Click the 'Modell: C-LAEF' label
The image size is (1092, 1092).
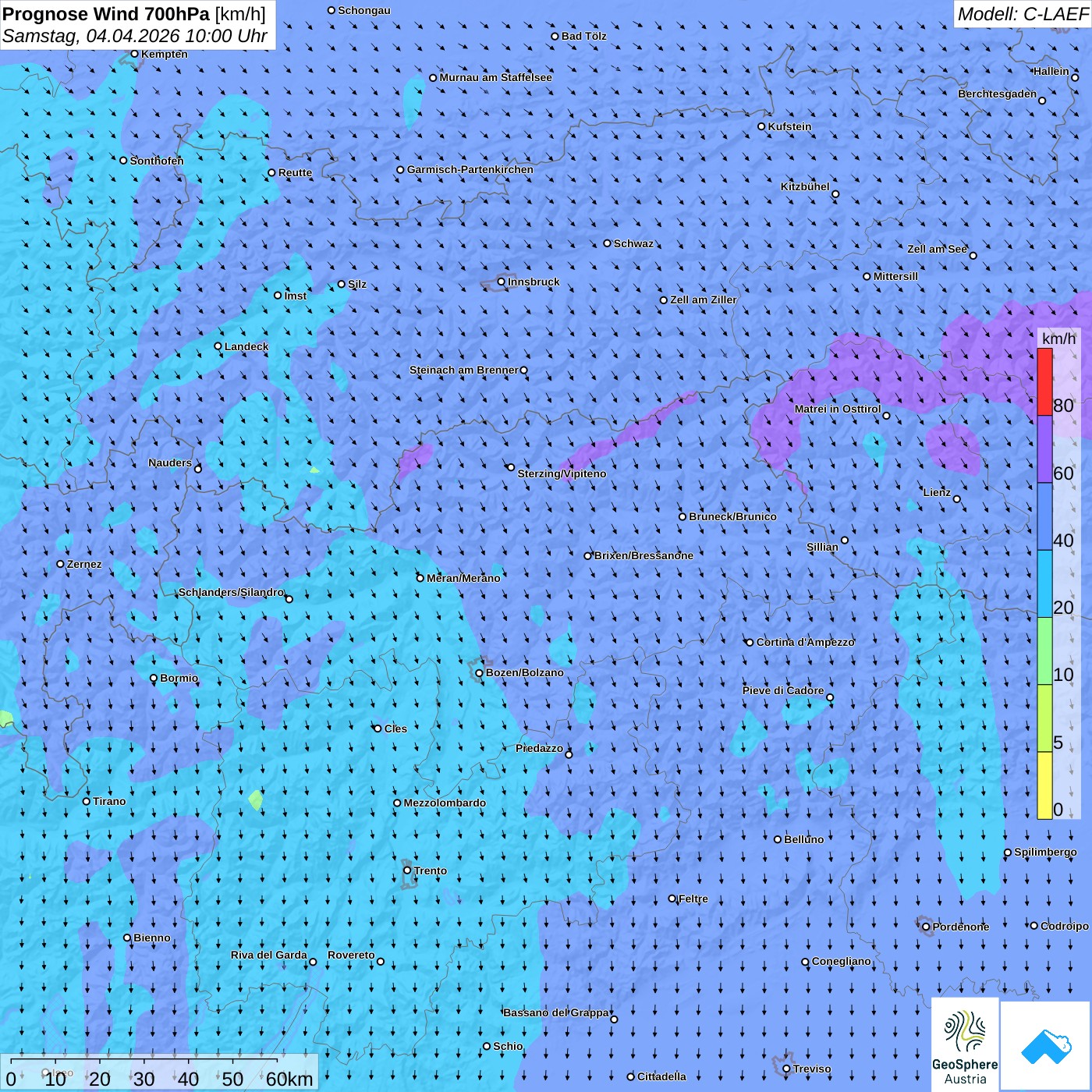point(1023,14)
